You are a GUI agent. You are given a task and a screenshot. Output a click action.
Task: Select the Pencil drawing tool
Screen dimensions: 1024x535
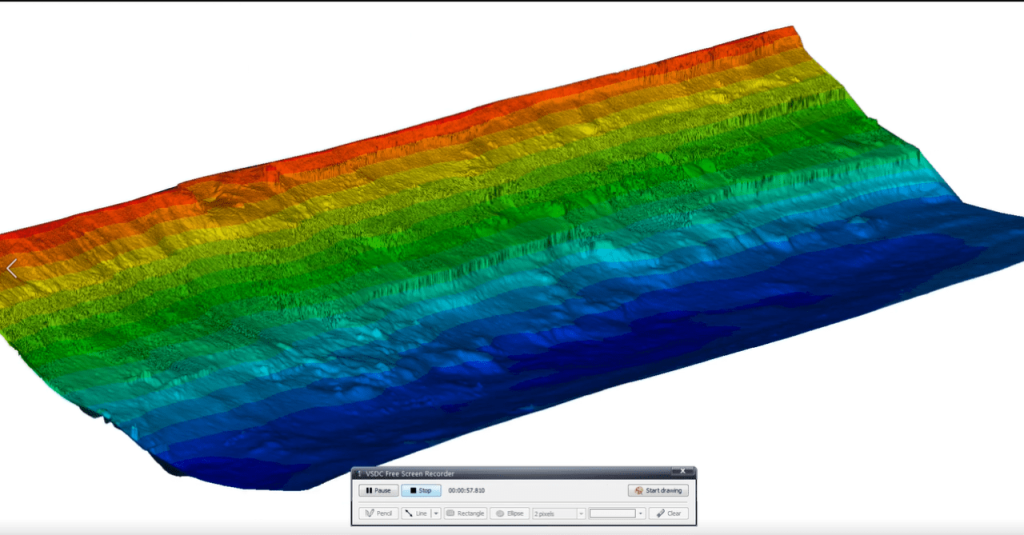379,513
